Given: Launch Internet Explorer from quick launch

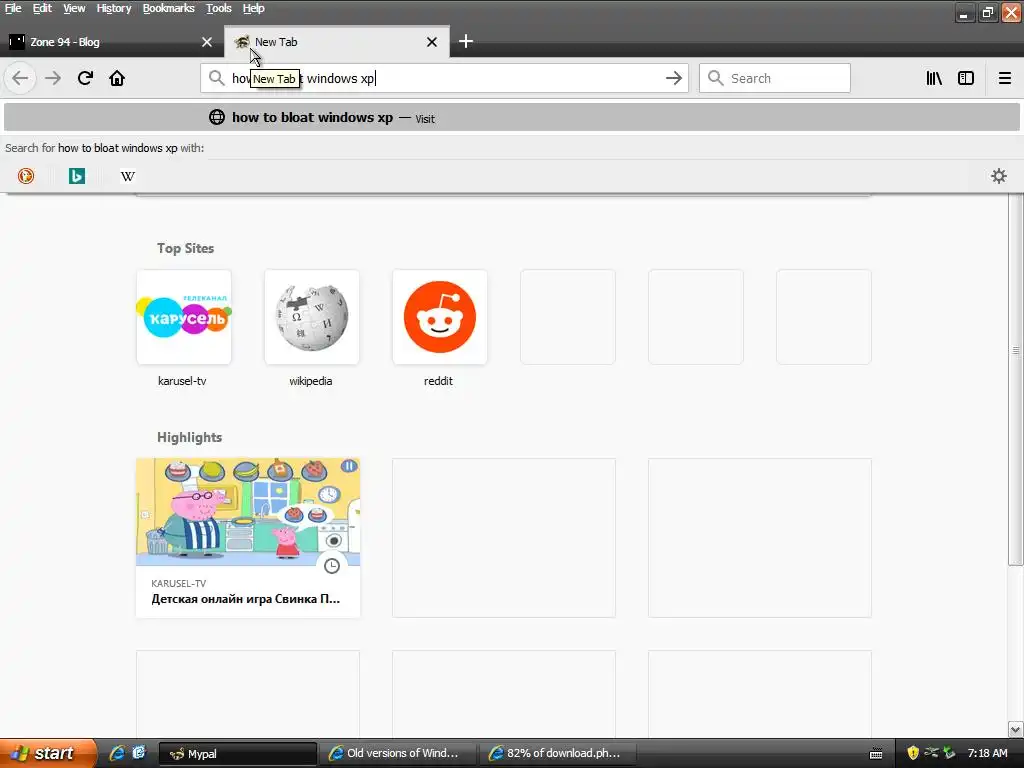Looking at the screenshot, I should 117,754.
